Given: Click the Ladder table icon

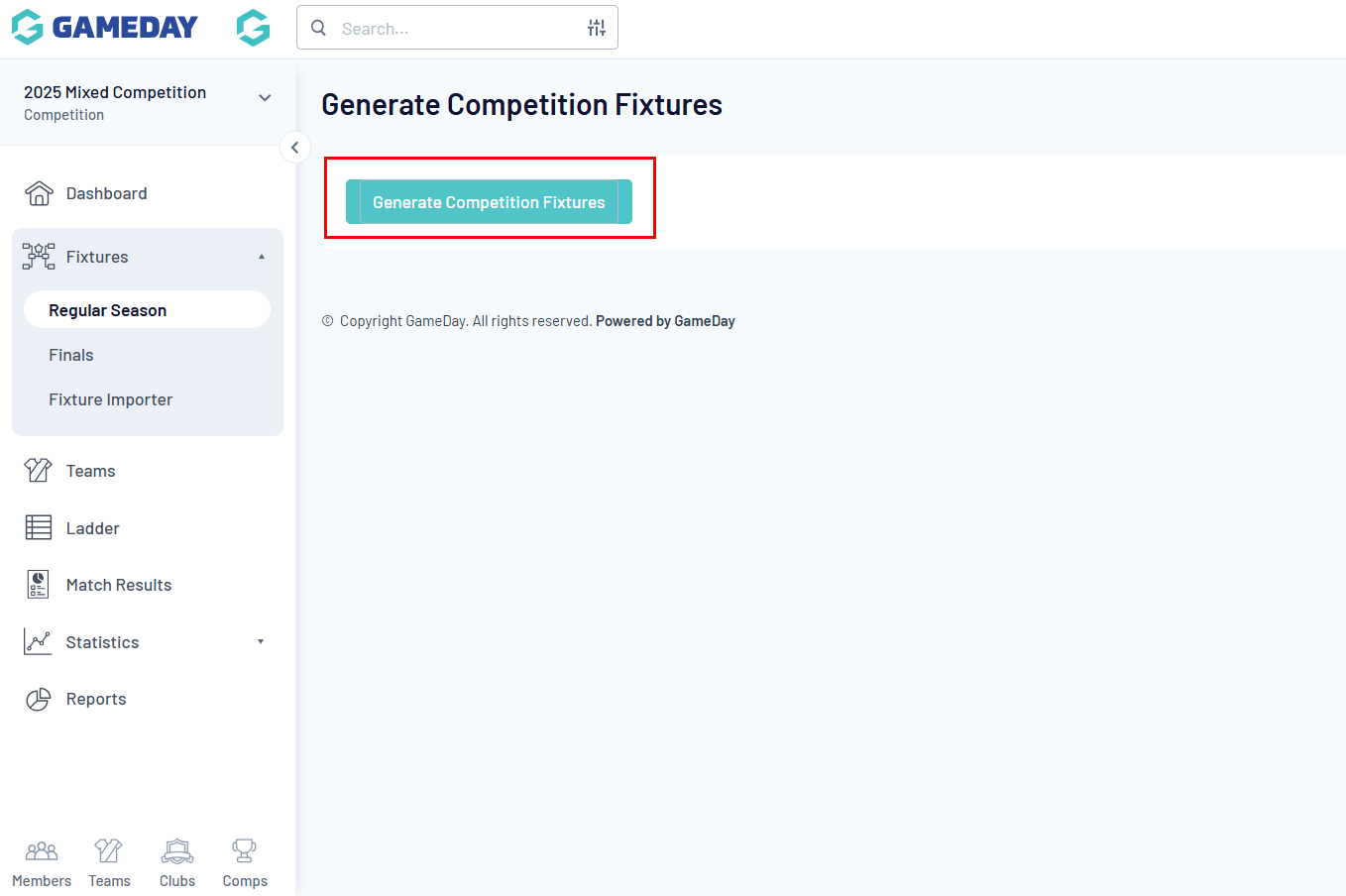Looking at the screenshot, I should 39,528.
